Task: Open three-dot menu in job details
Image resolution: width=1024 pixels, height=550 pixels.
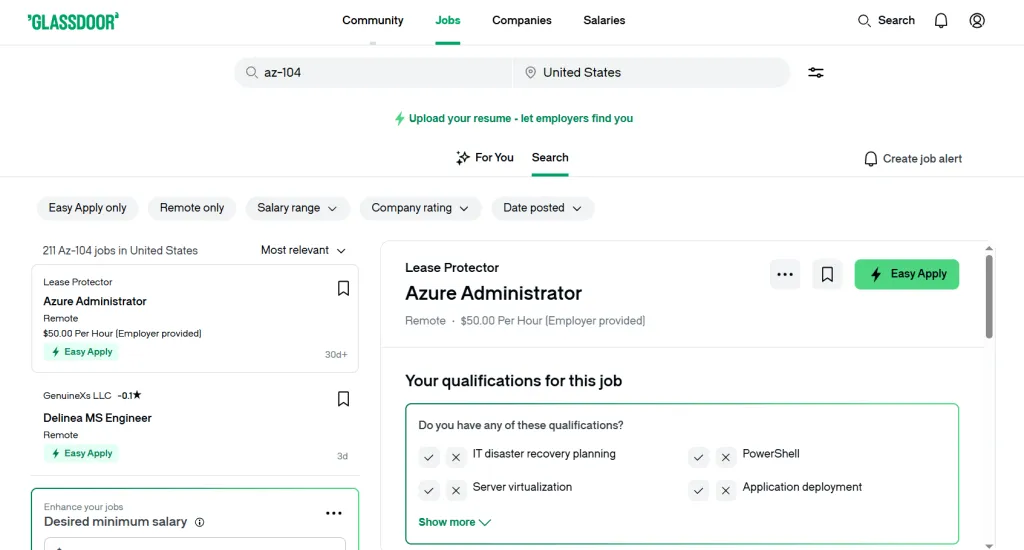Action: pyautogui.click(x=785, y=275)
